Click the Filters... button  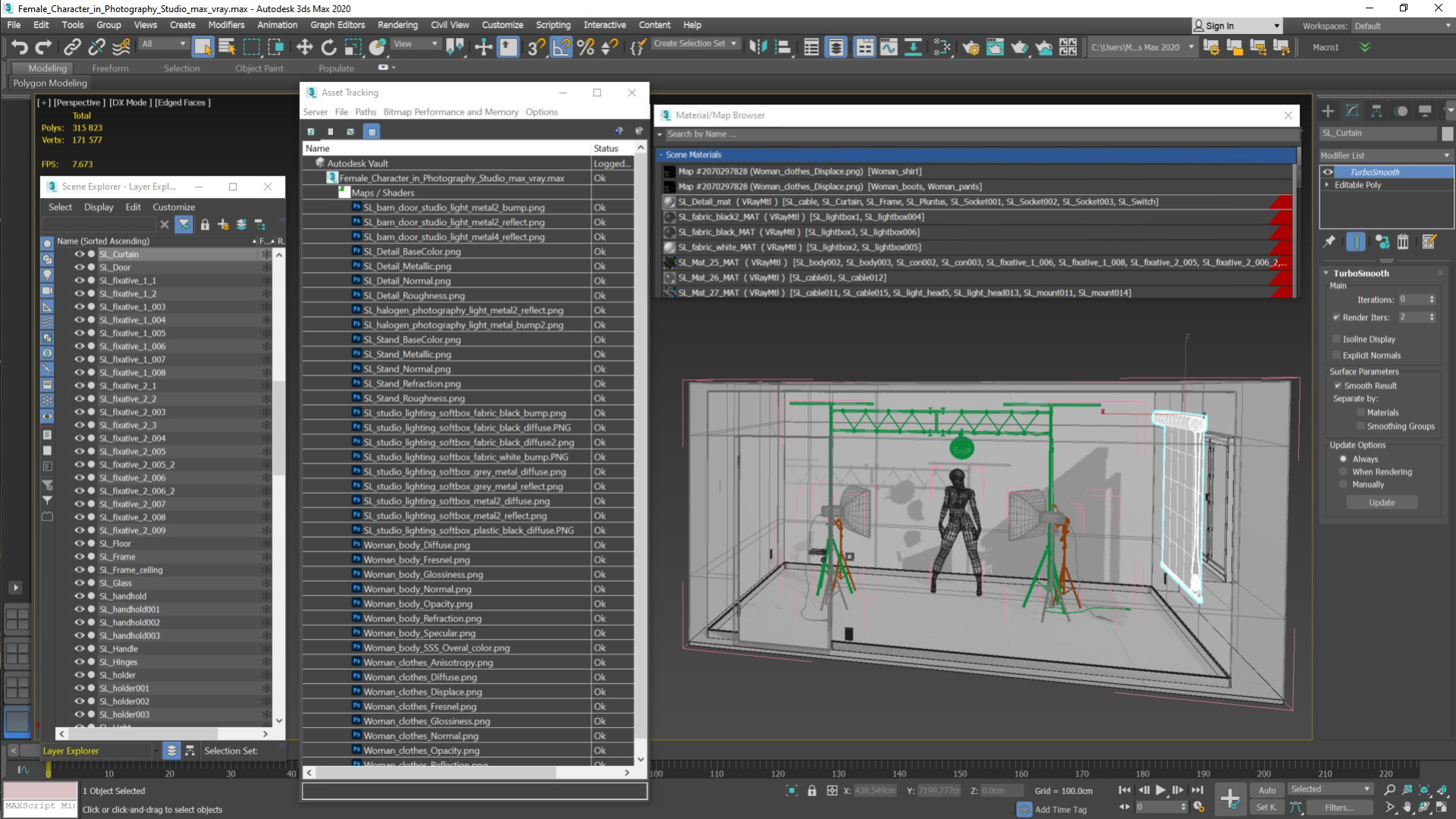click(x=1339, y=808)
